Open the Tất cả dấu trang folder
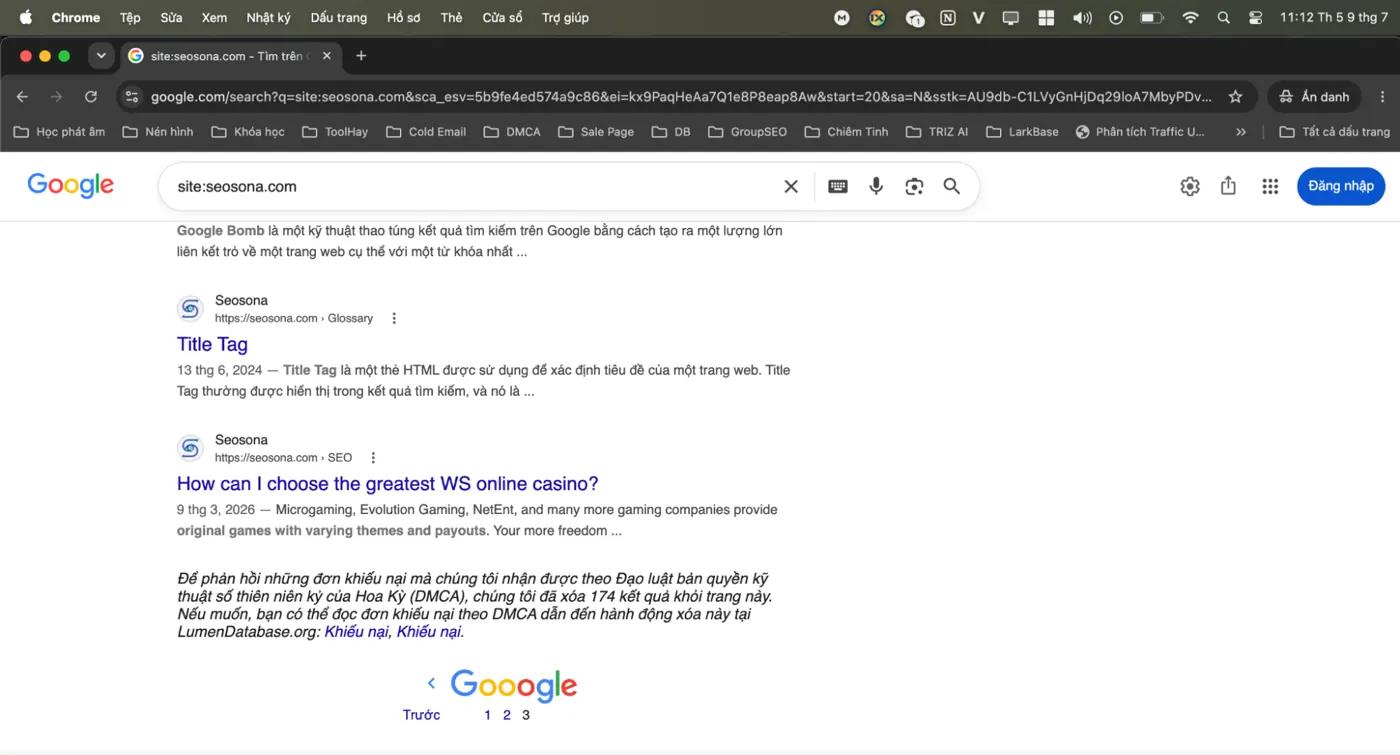Viewport: 1400px width, 755px height. pyautogui.click(x=1334, y=132)
